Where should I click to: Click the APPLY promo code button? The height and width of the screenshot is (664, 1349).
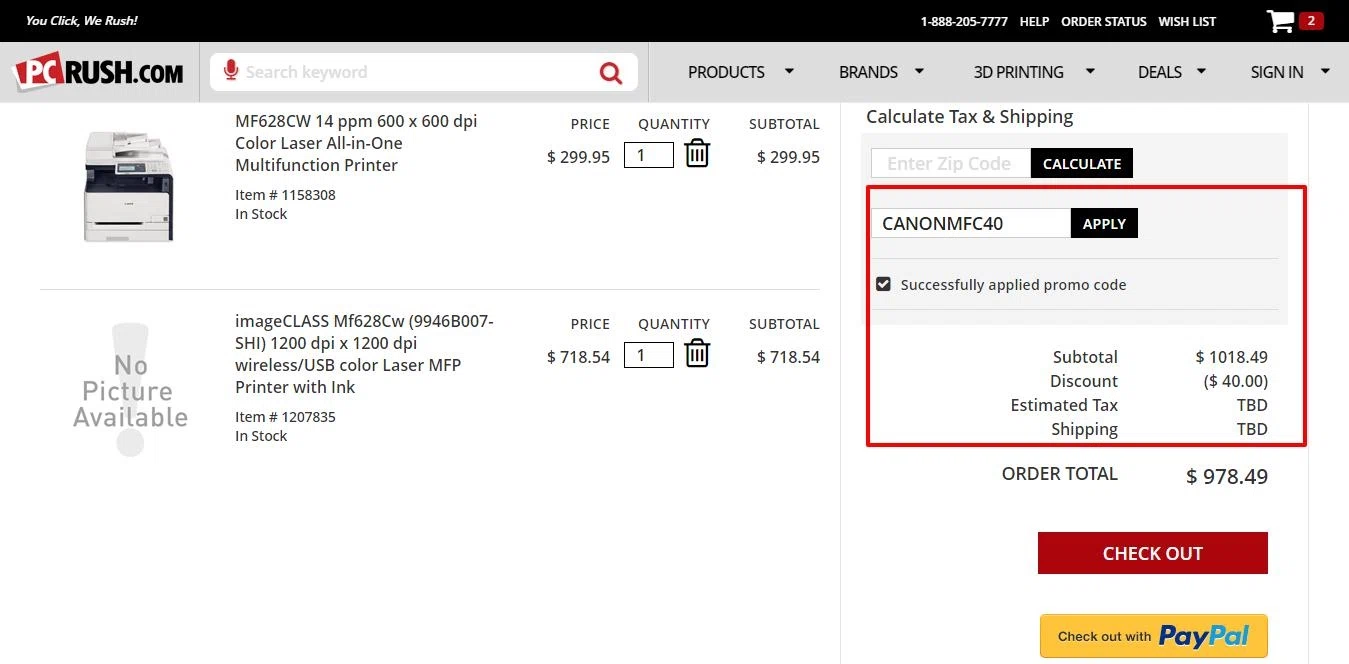tap(1104, 223)
